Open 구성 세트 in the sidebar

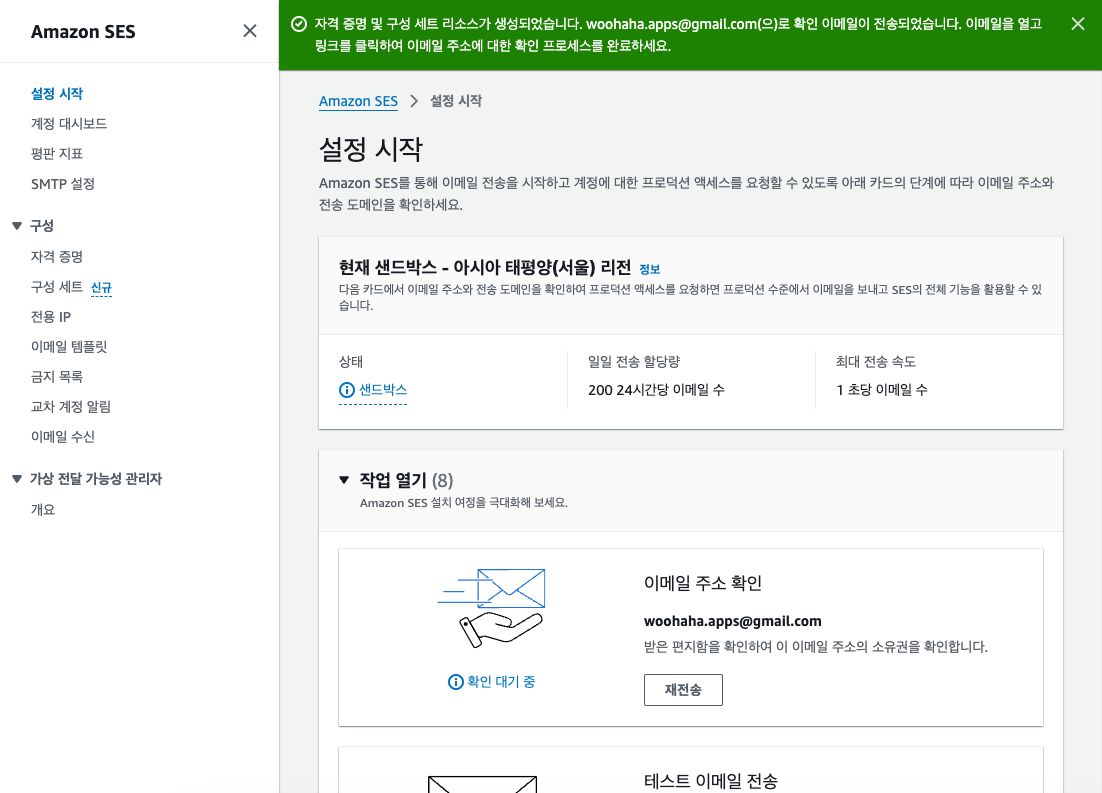coord(57,287)
